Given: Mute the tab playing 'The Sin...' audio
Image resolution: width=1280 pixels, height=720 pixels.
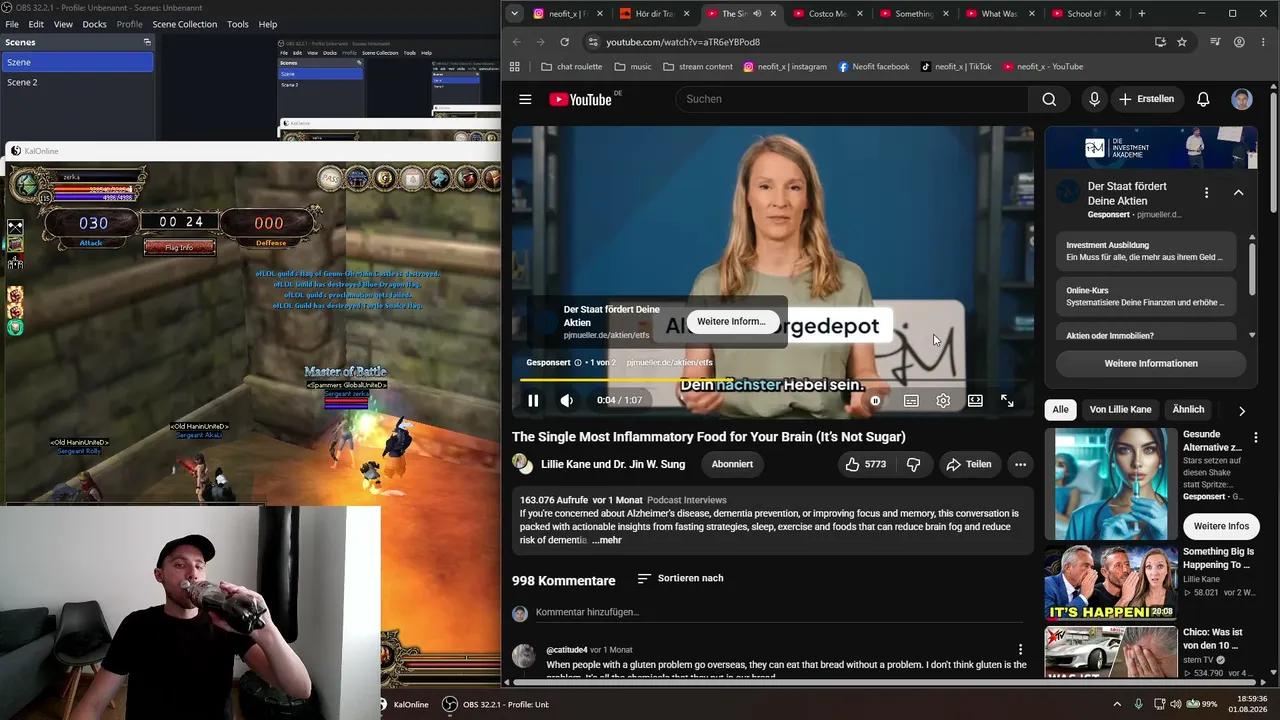Looking at the screenshot, I should 757,14.
